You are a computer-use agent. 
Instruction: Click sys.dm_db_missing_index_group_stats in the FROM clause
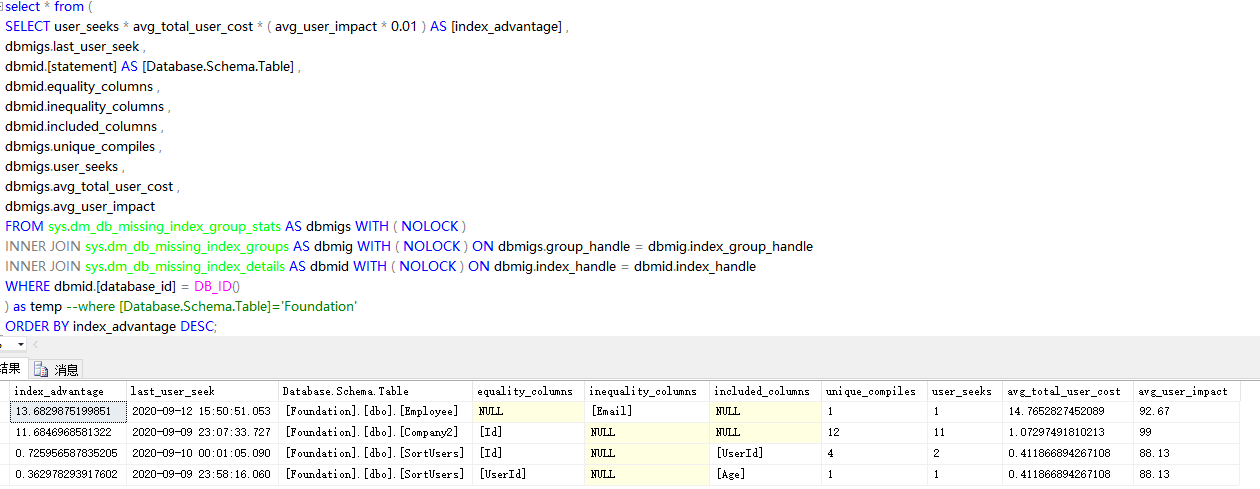click(x=164, y=226)
